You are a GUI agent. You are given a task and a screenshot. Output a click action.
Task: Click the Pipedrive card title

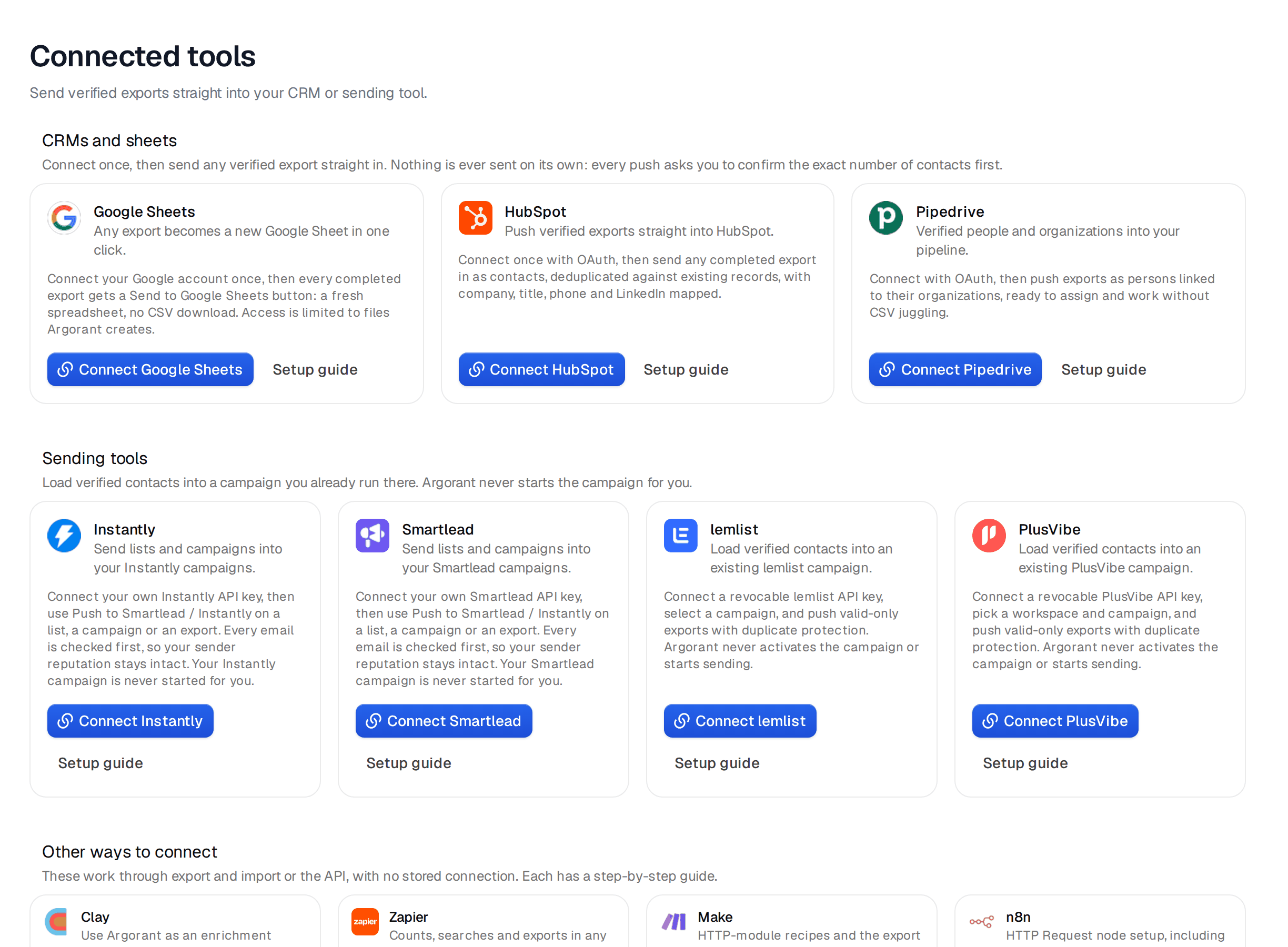tap(950, 211)
